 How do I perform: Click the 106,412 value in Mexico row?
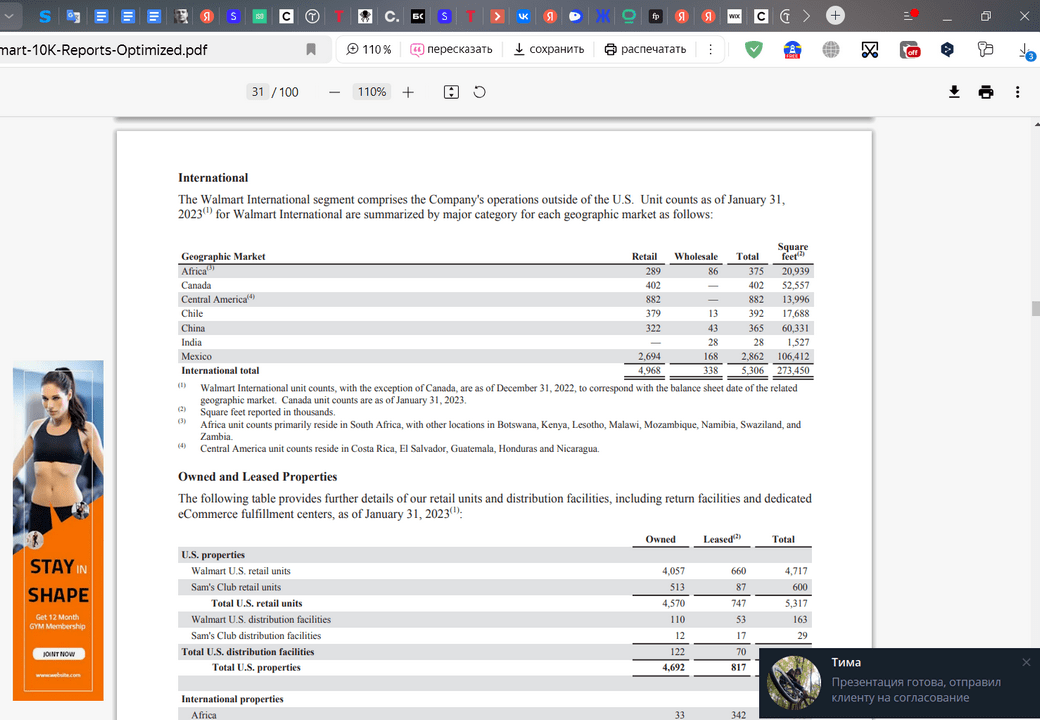coord(793,357)
